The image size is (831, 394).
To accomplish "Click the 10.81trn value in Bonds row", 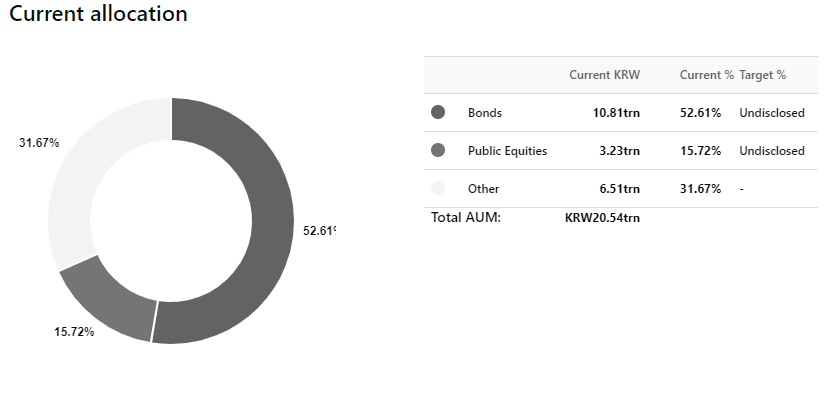I will pos(616,113).
